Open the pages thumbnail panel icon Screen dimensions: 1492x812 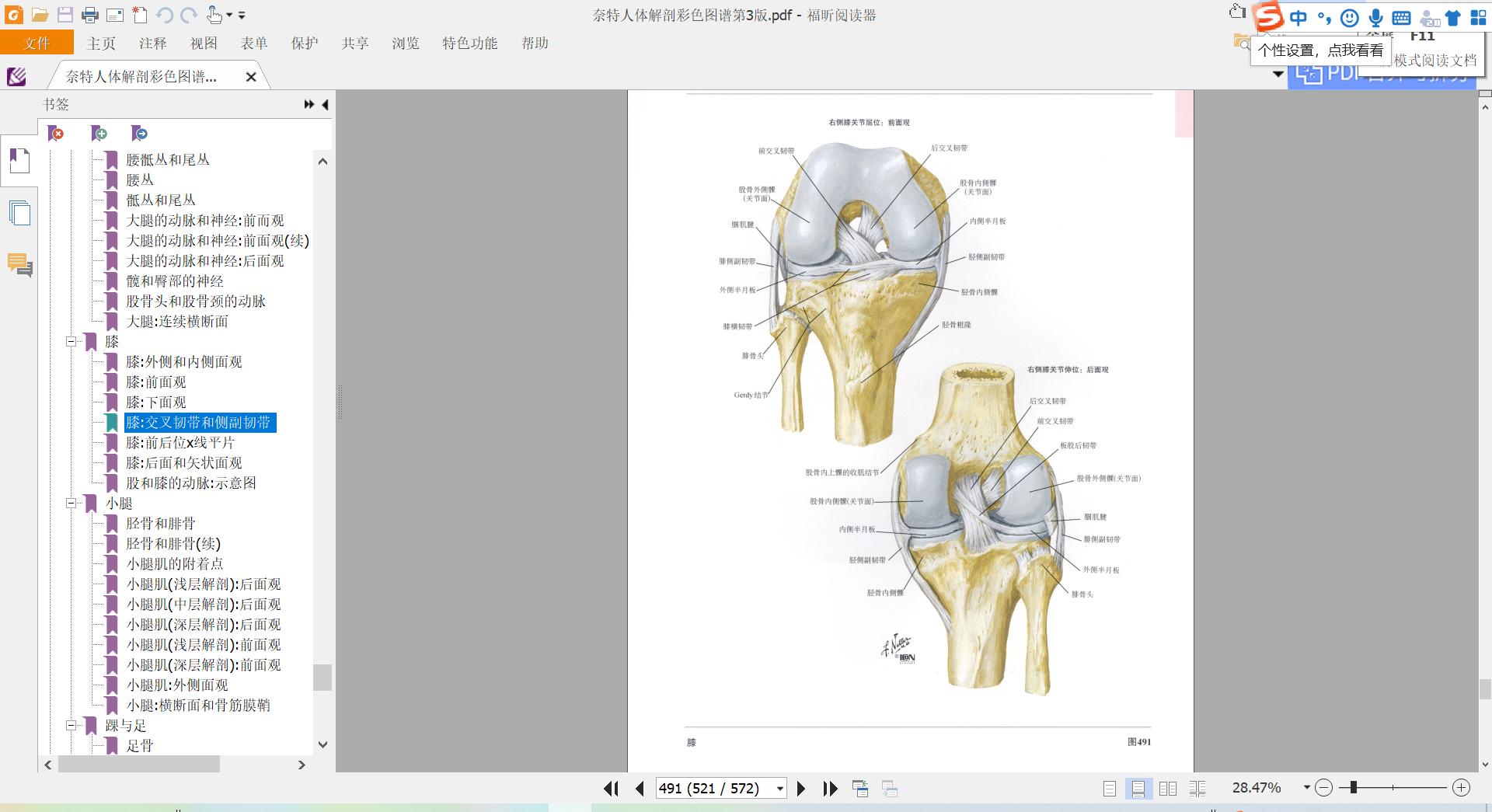tap(19, 212)
